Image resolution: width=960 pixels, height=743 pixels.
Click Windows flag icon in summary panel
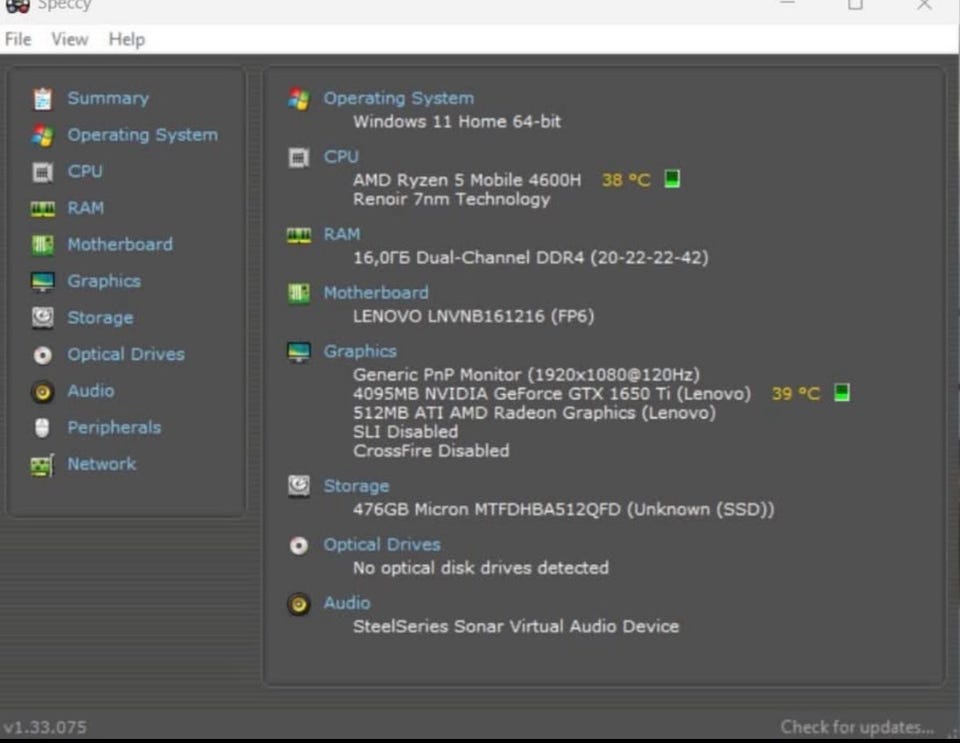pos(299,99)
